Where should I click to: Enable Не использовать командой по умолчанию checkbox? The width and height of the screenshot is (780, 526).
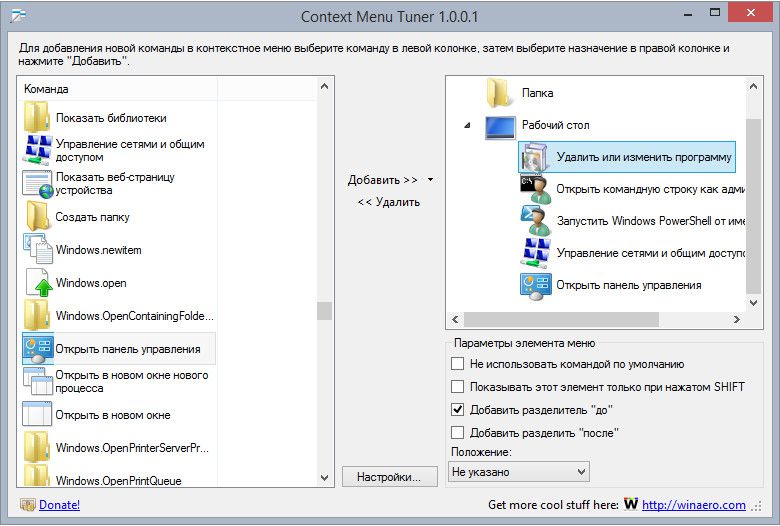click(457, 364)
